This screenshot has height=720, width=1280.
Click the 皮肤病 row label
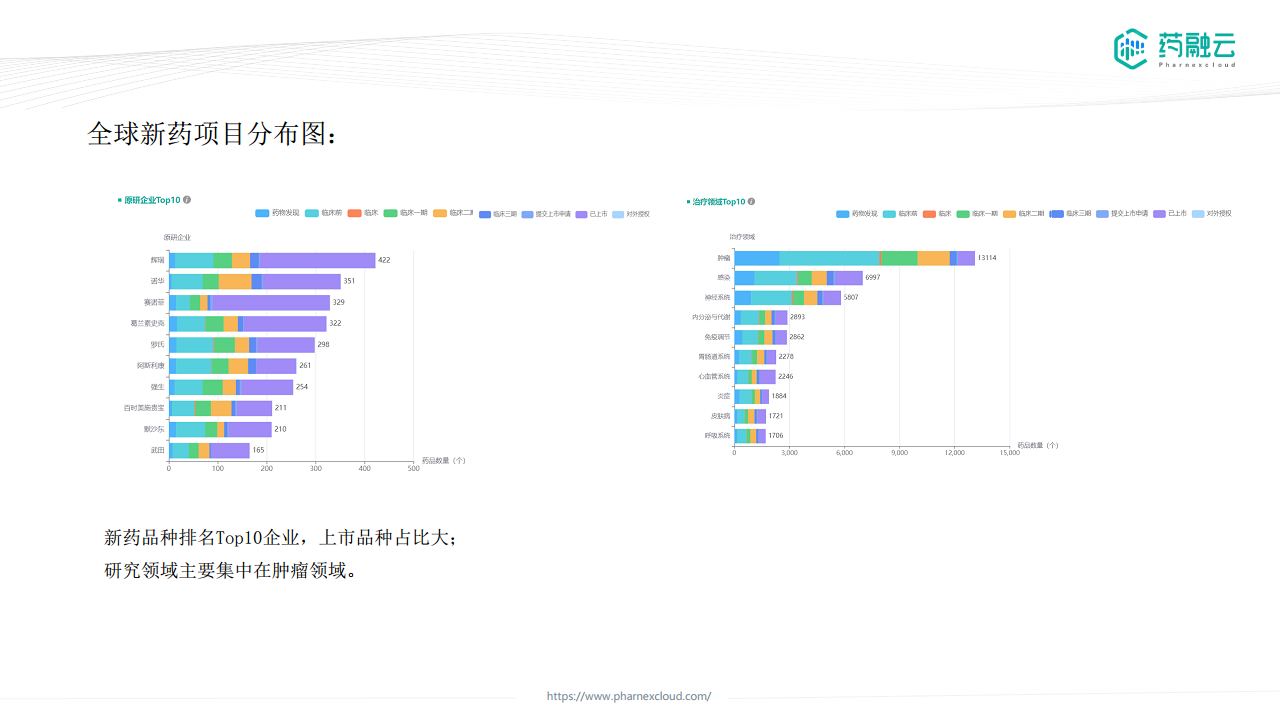pos(720,415)
